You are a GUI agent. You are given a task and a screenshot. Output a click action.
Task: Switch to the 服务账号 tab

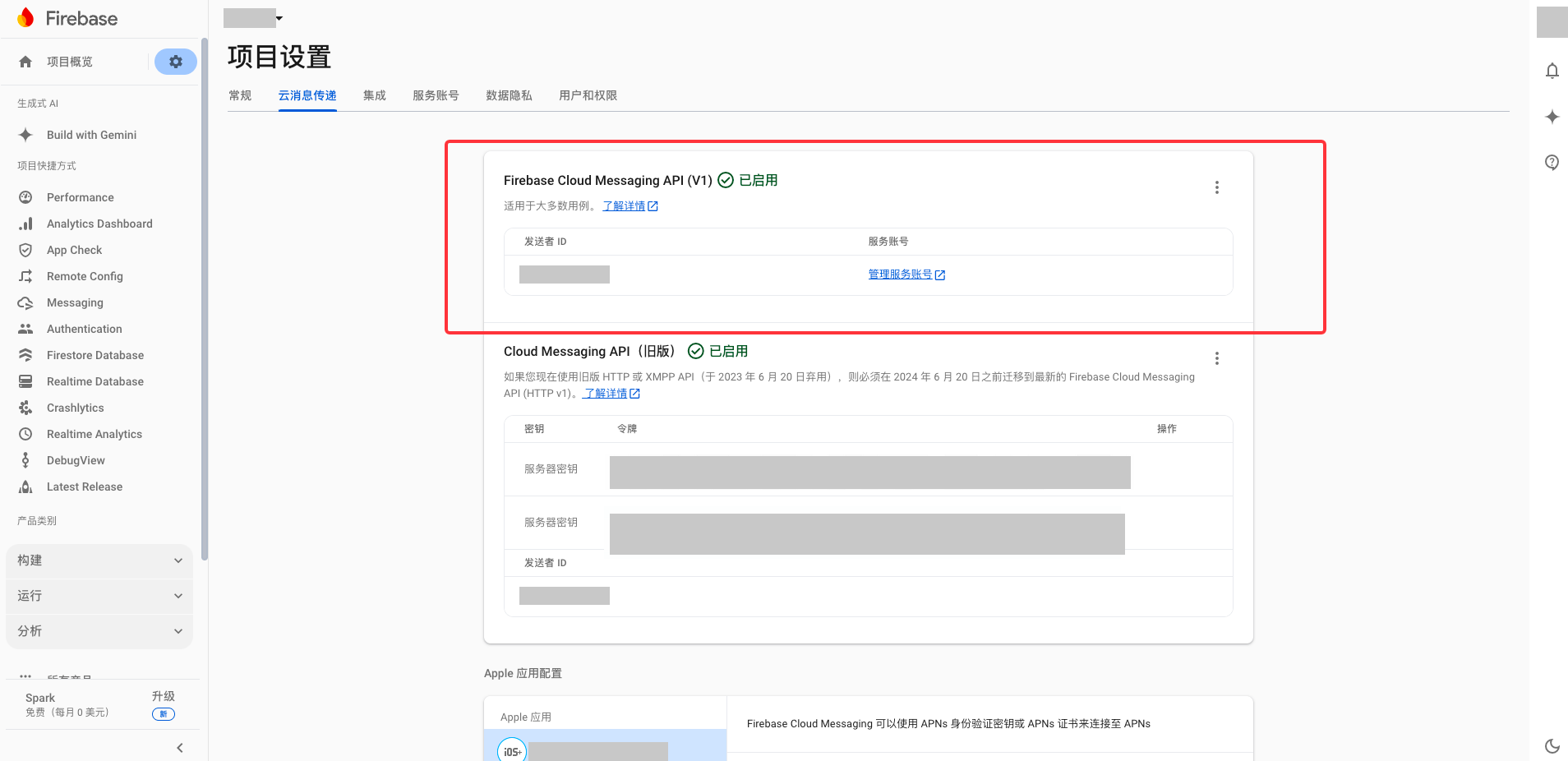(436, 95)
